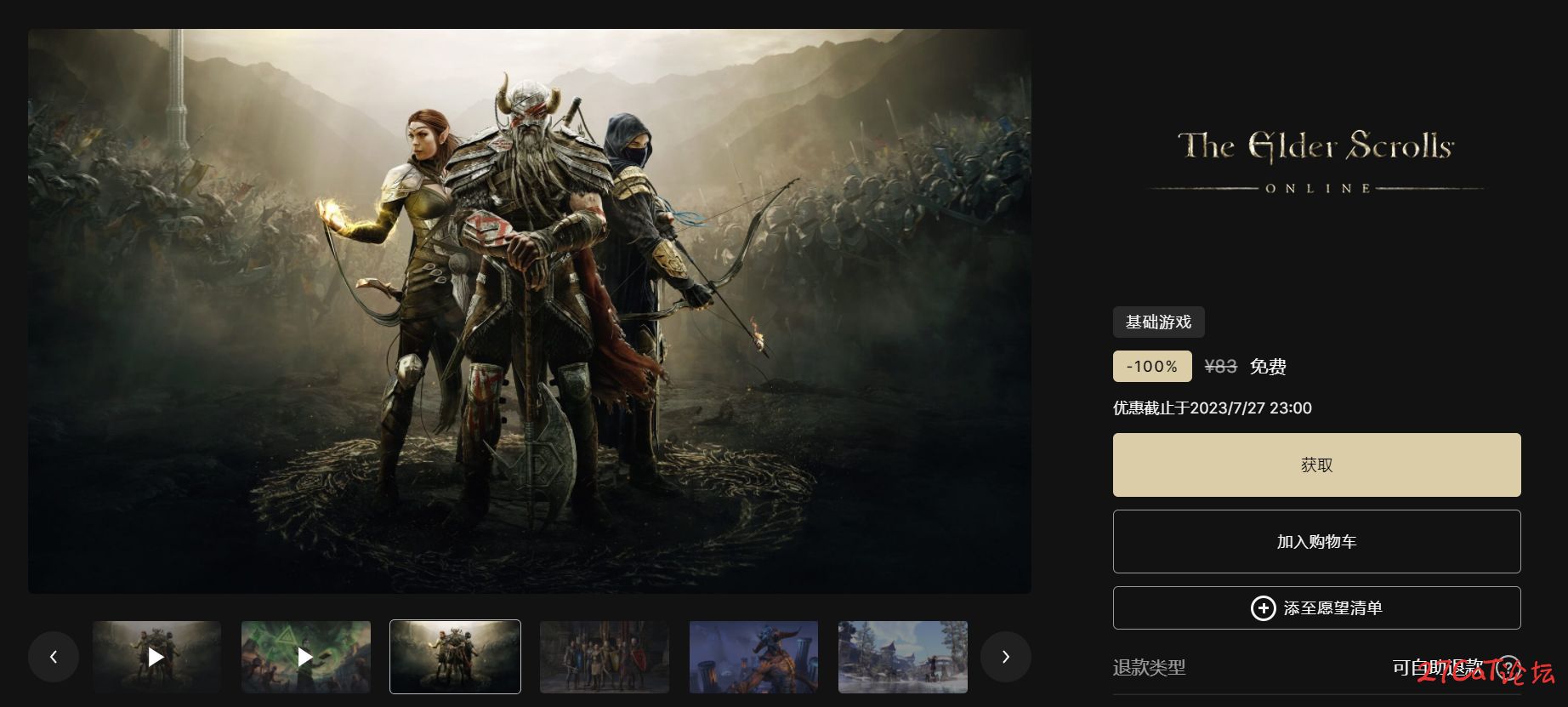Click the 优惠截止于2023/7/27 23:00 text

[x=1213, y=408]
